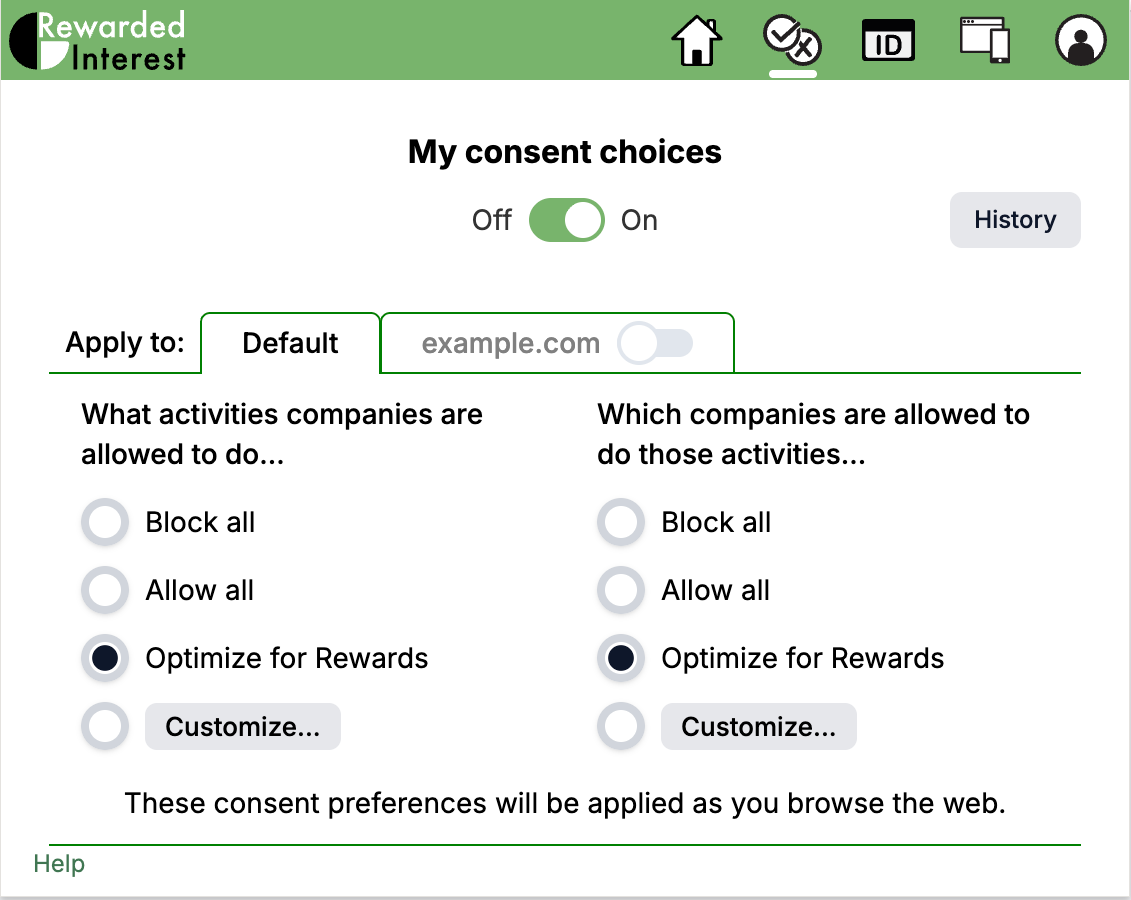Select Block all for activities
The height and width of the screenshot is (900, 1131).
point(105,522)
